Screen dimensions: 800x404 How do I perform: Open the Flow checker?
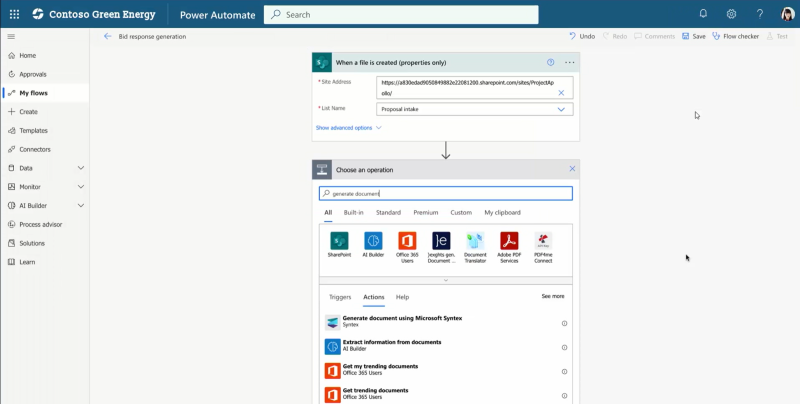[x=736, y=36]
